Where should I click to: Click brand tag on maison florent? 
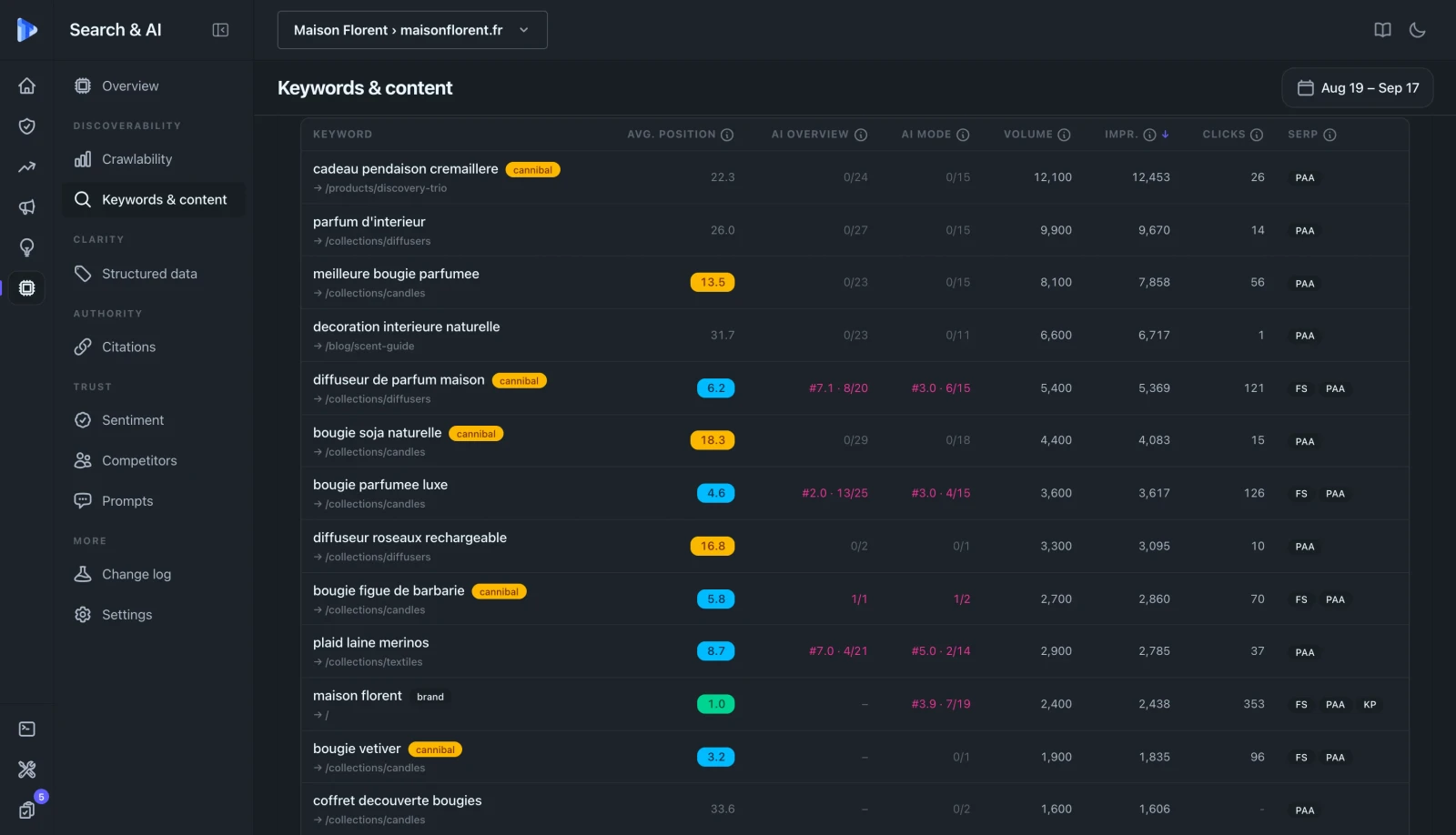(430, 697)
